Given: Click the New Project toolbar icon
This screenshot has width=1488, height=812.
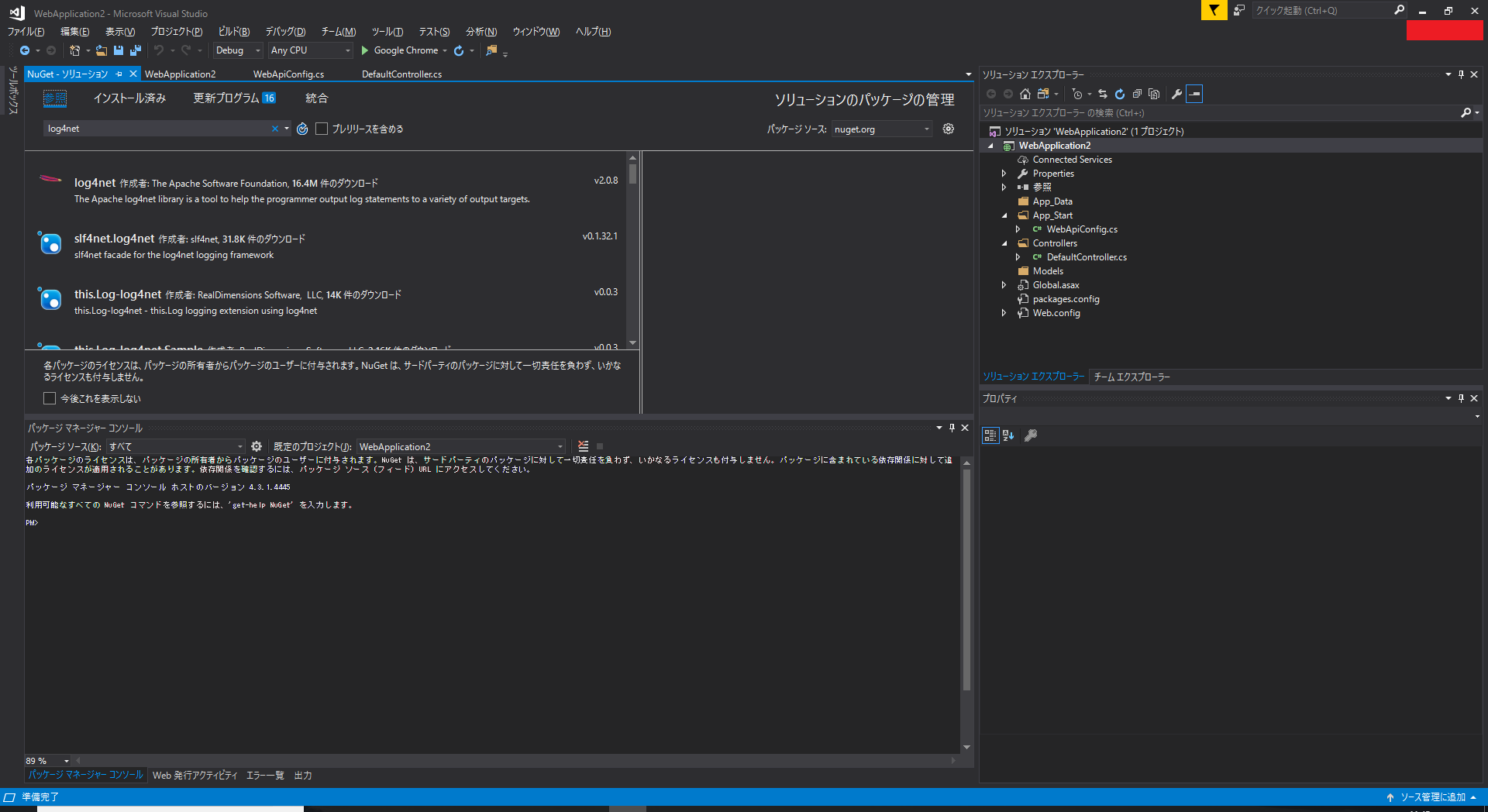Looking at the screenshot, I should point(74,50).
